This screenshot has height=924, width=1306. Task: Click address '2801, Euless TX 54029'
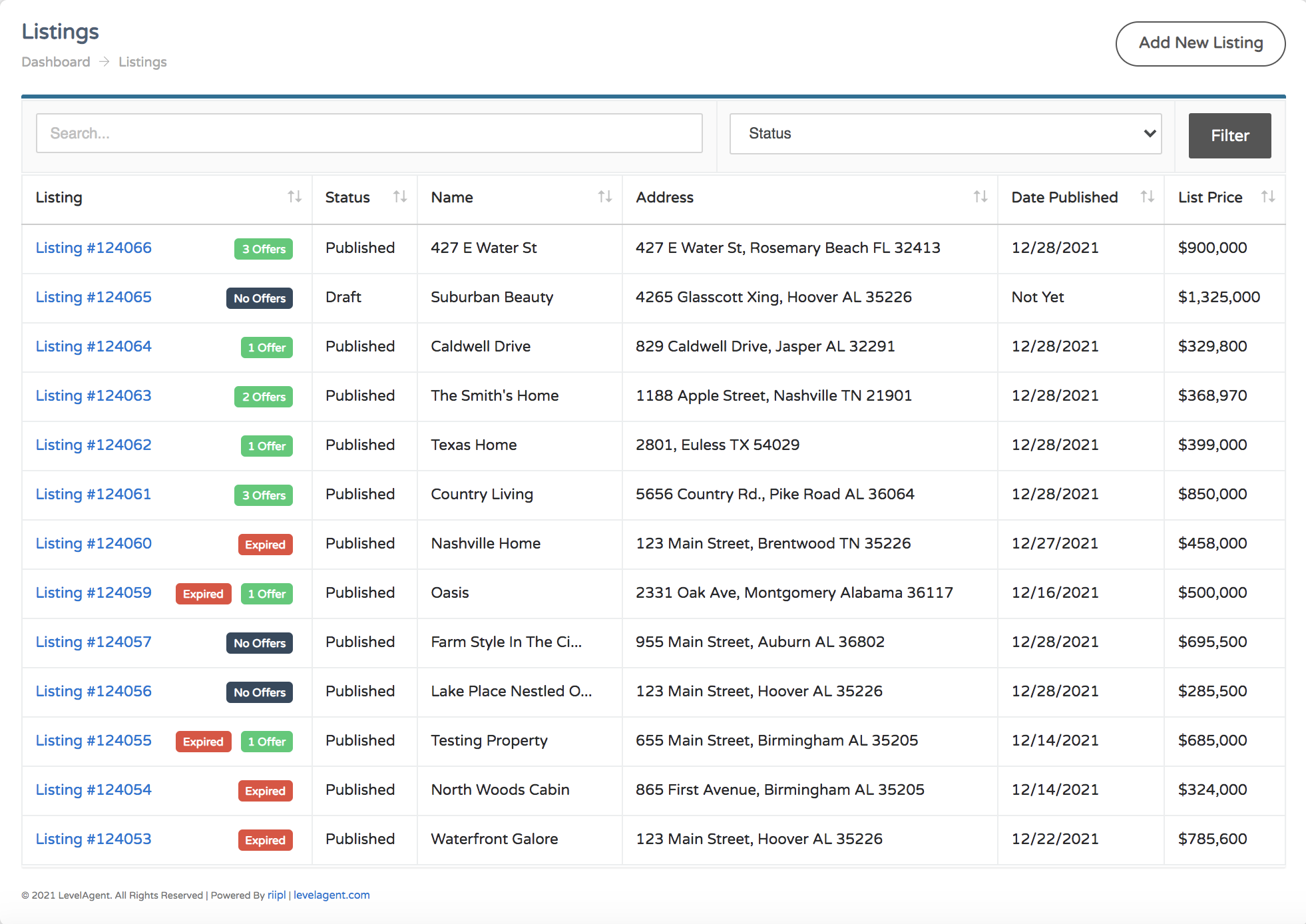tap(718, 445)
